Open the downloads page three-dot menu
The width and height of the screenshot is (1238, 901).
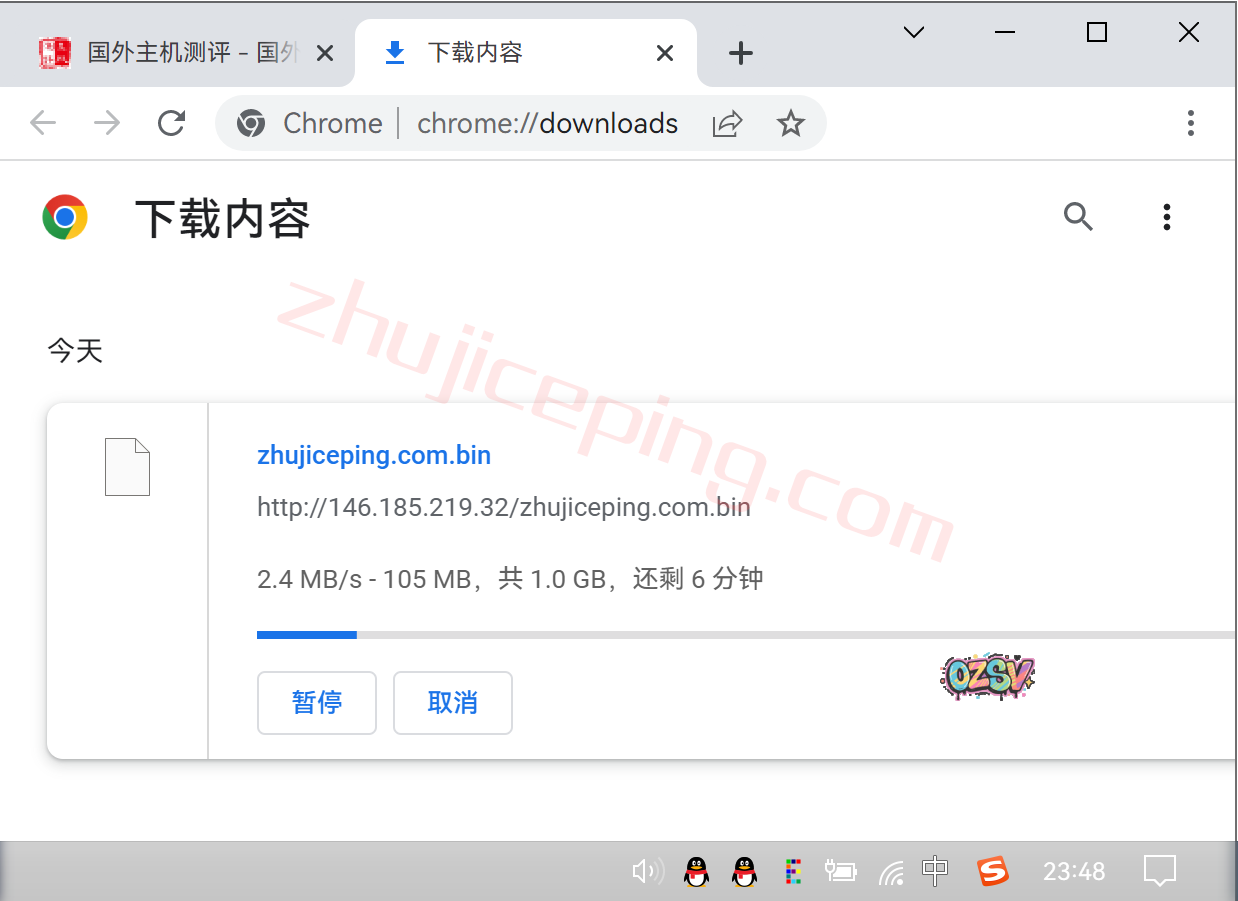tap(1166, 216)
